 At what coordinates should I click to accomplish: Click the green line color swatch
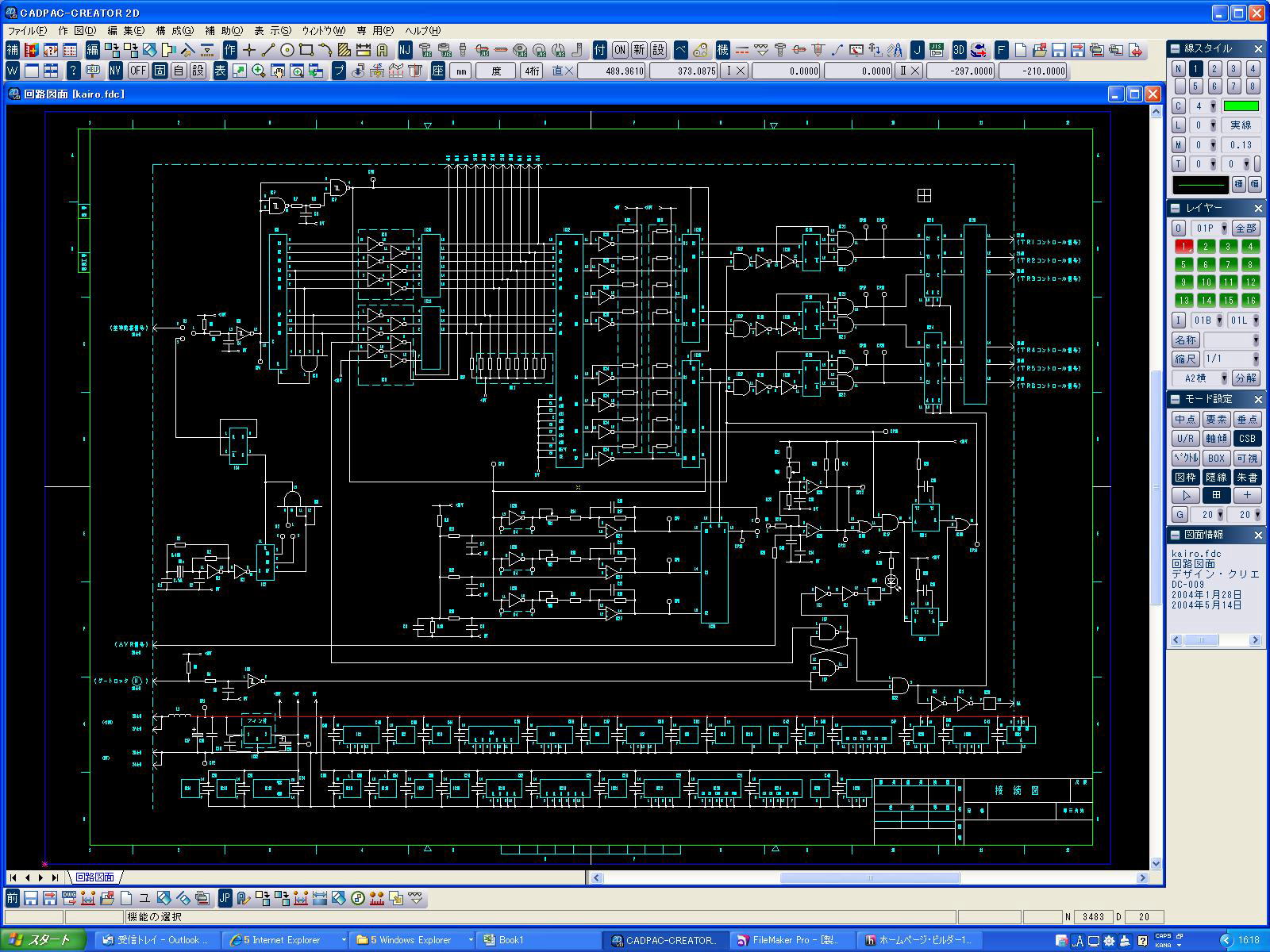(x=1241, y=106)
